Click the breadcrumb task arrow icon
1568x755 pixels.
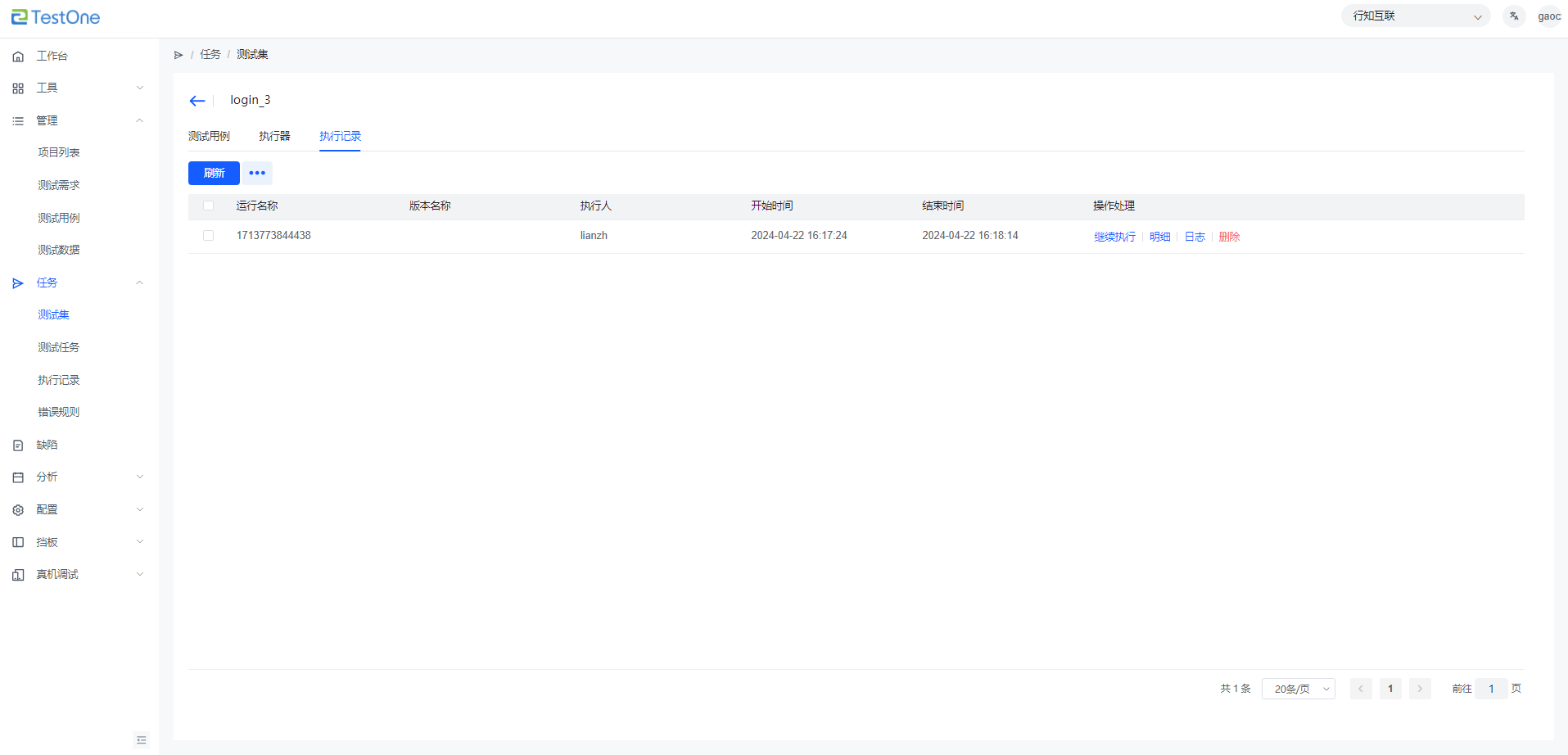[x=178, y=55]
